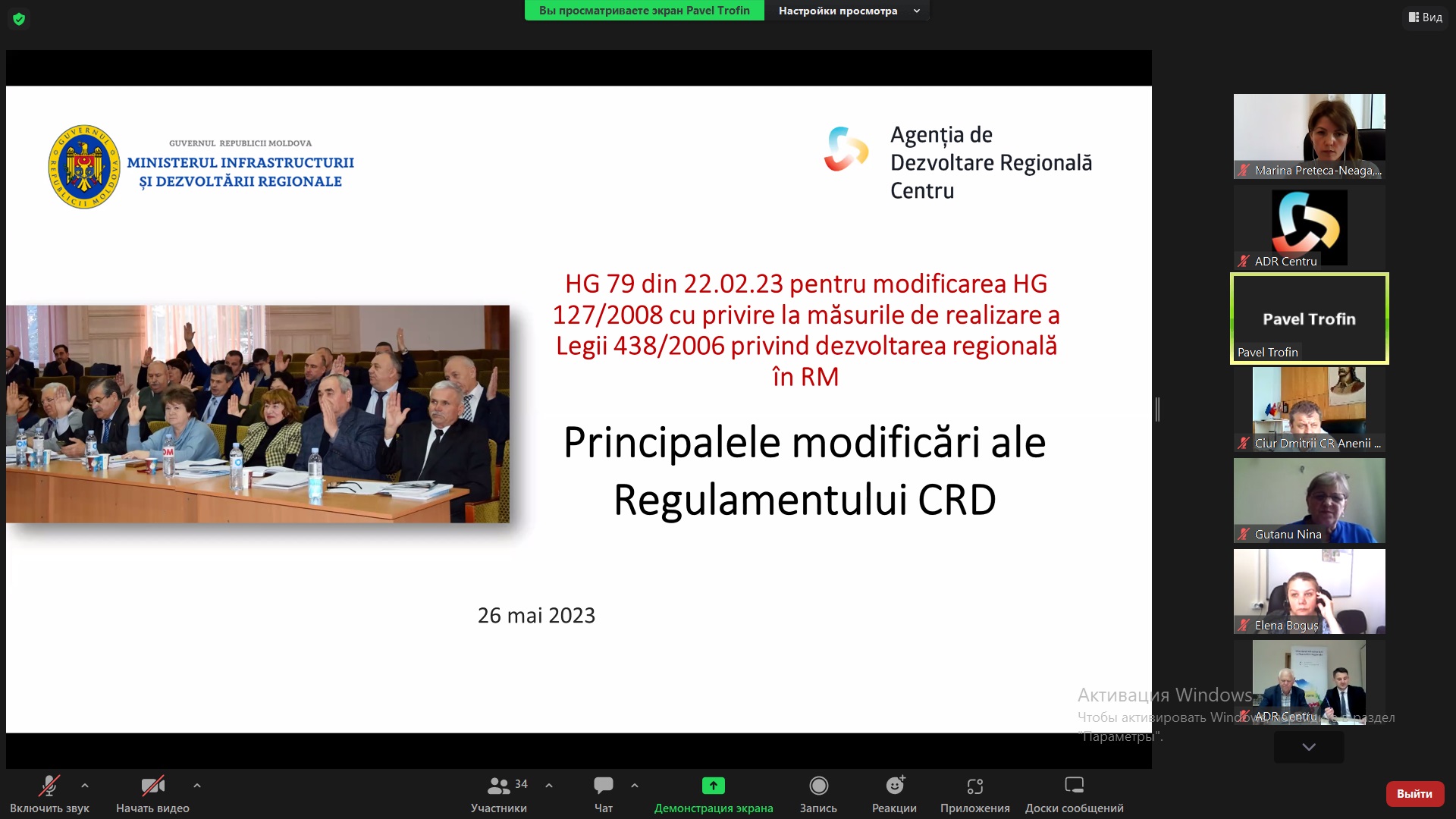The image size is (1456, 819).
Task: Click the green encryption shield icon
Action: click(x=19, y=19)
